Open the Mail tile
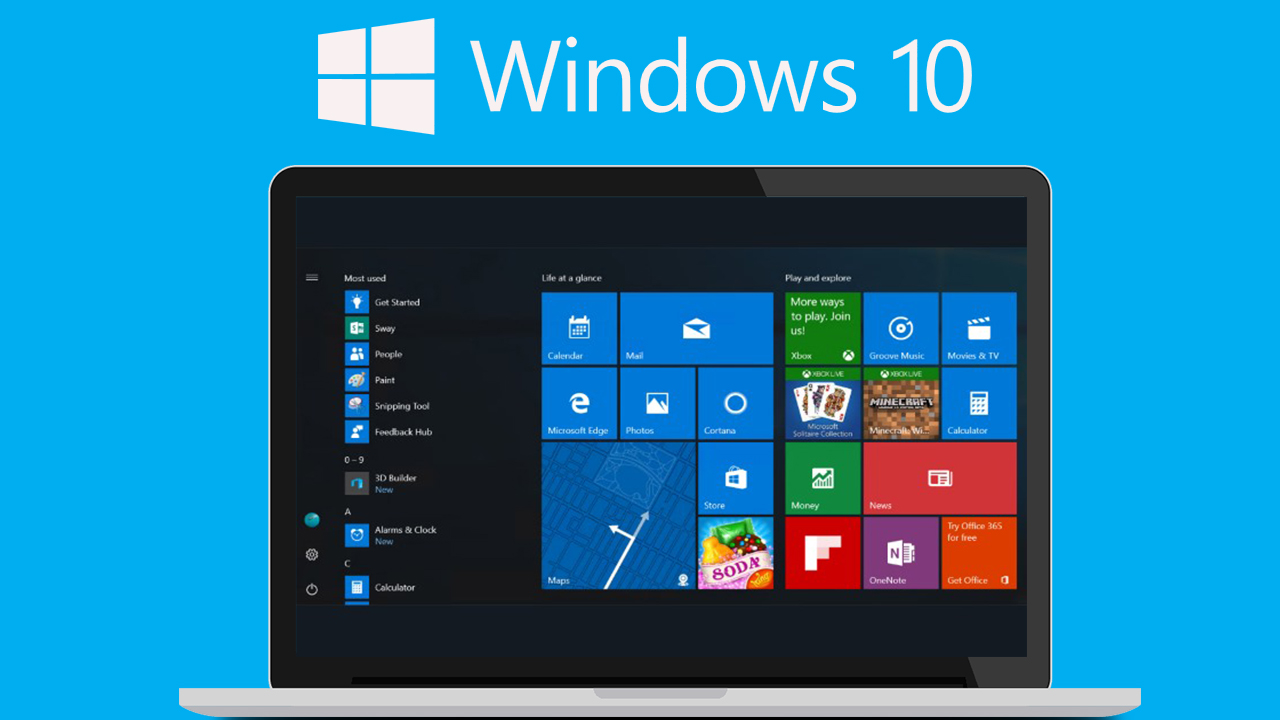 tap(696, 328)
